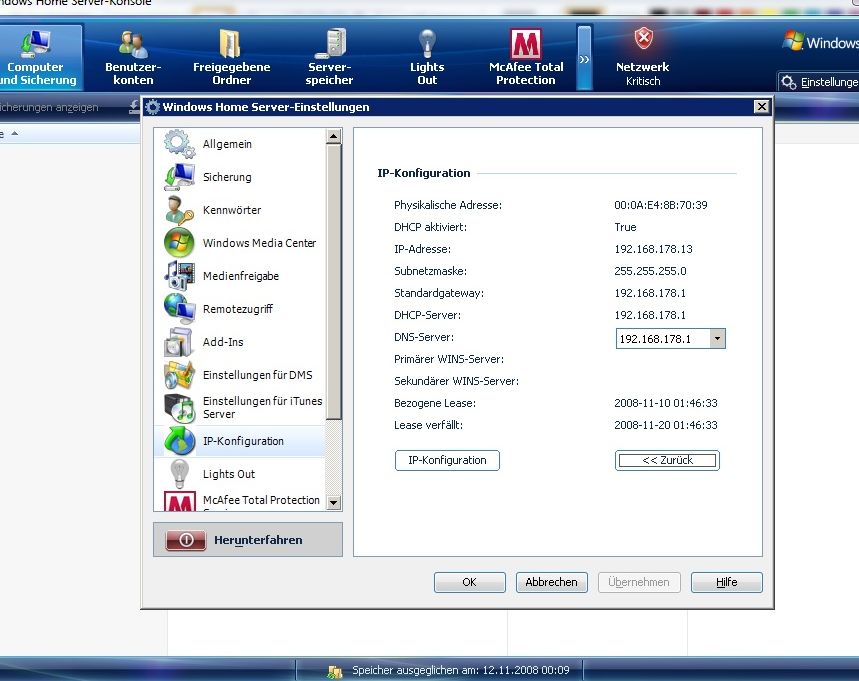Viewport: 859px width, 681px height.
Task: Click the IP-Konfiguration button
Action: (x=447, y=460)
